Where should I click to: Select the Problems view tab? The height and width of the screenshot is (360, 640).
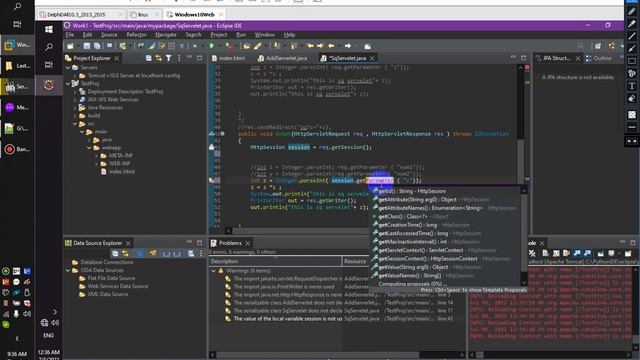pos(230,243)
